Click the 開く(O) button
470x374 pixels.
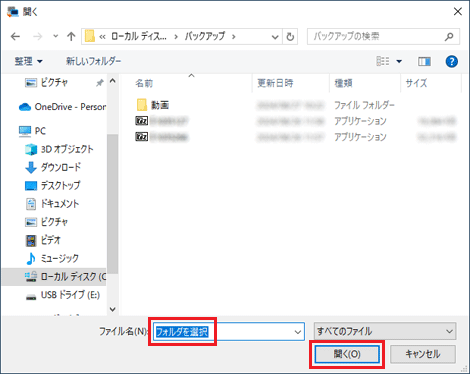coord(347,354)
